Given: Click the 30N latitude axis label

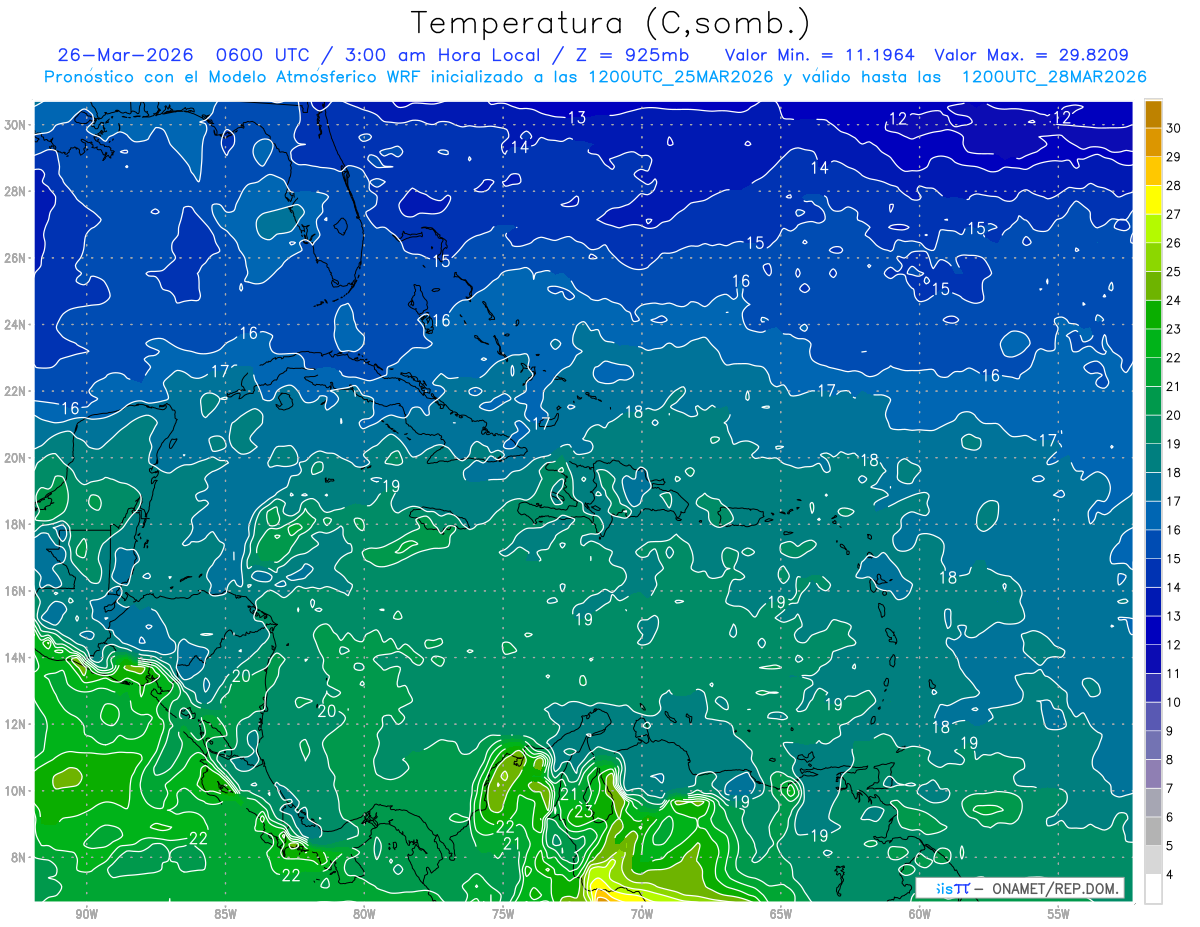Looking at the screenshot, I should coord(18,125).
